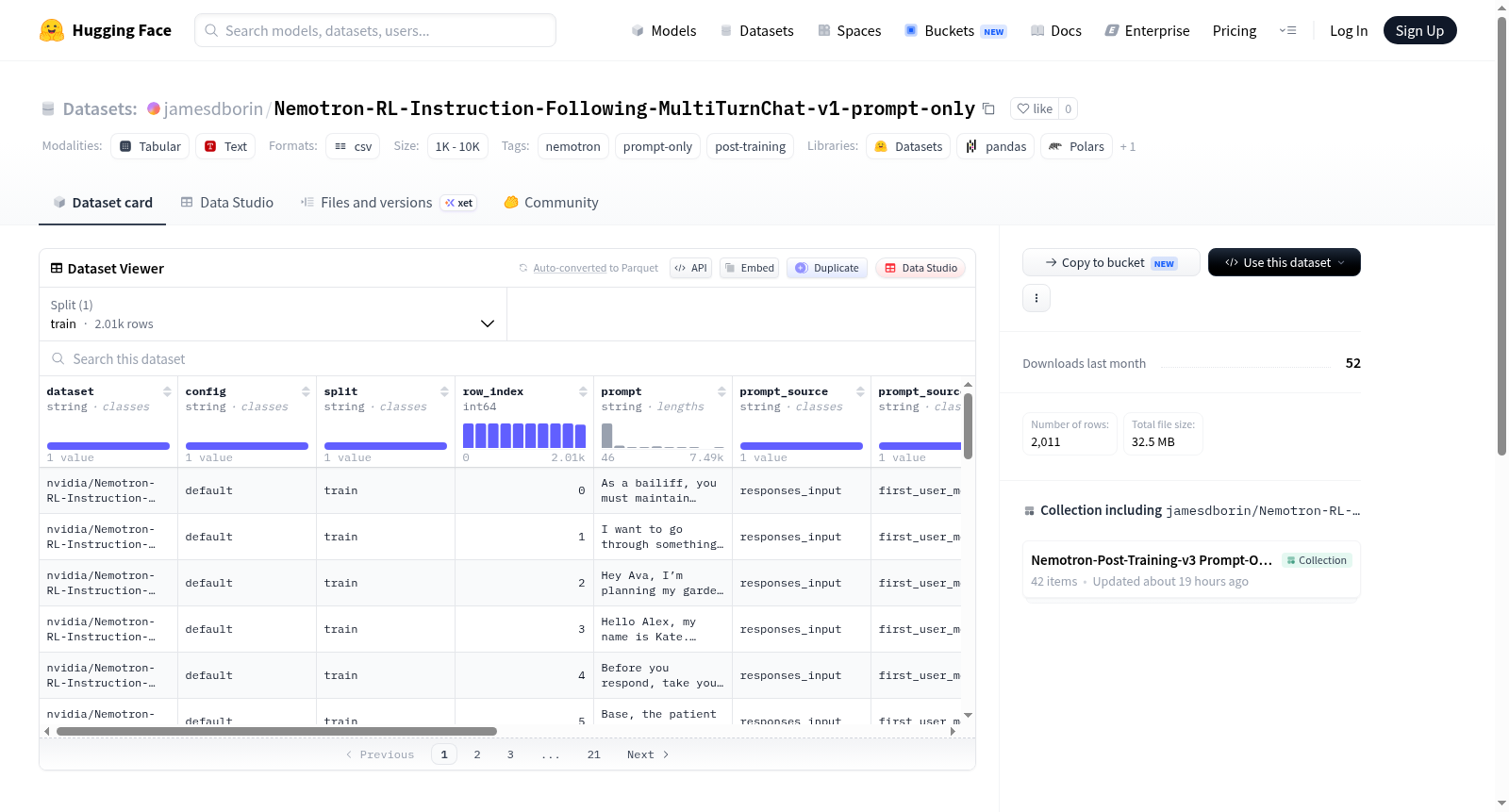1509x812 pixels.
Task: Focus the global search models field
Action: click(x=375, y=30)
